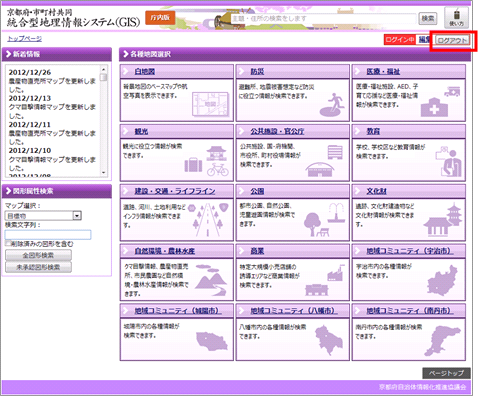Click the news list scroll-down arrow

[104, 173]
